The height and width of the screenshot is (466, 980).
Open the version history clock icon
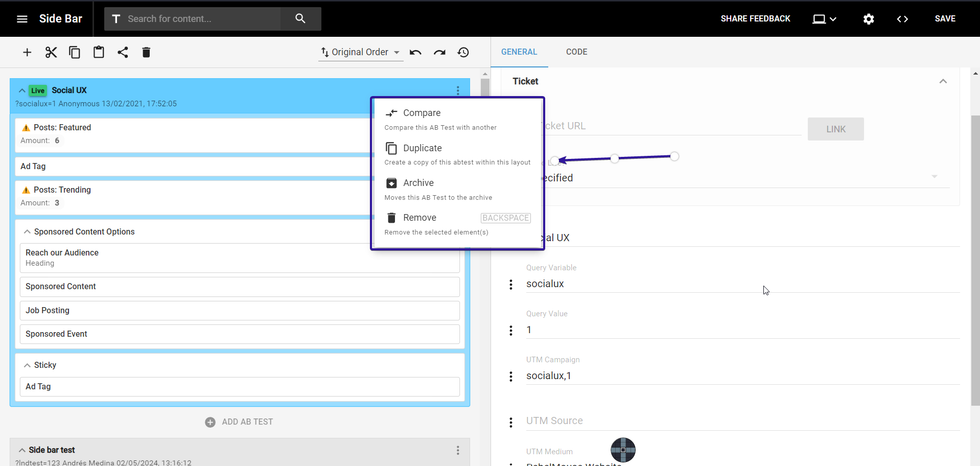tap(463, 53)
